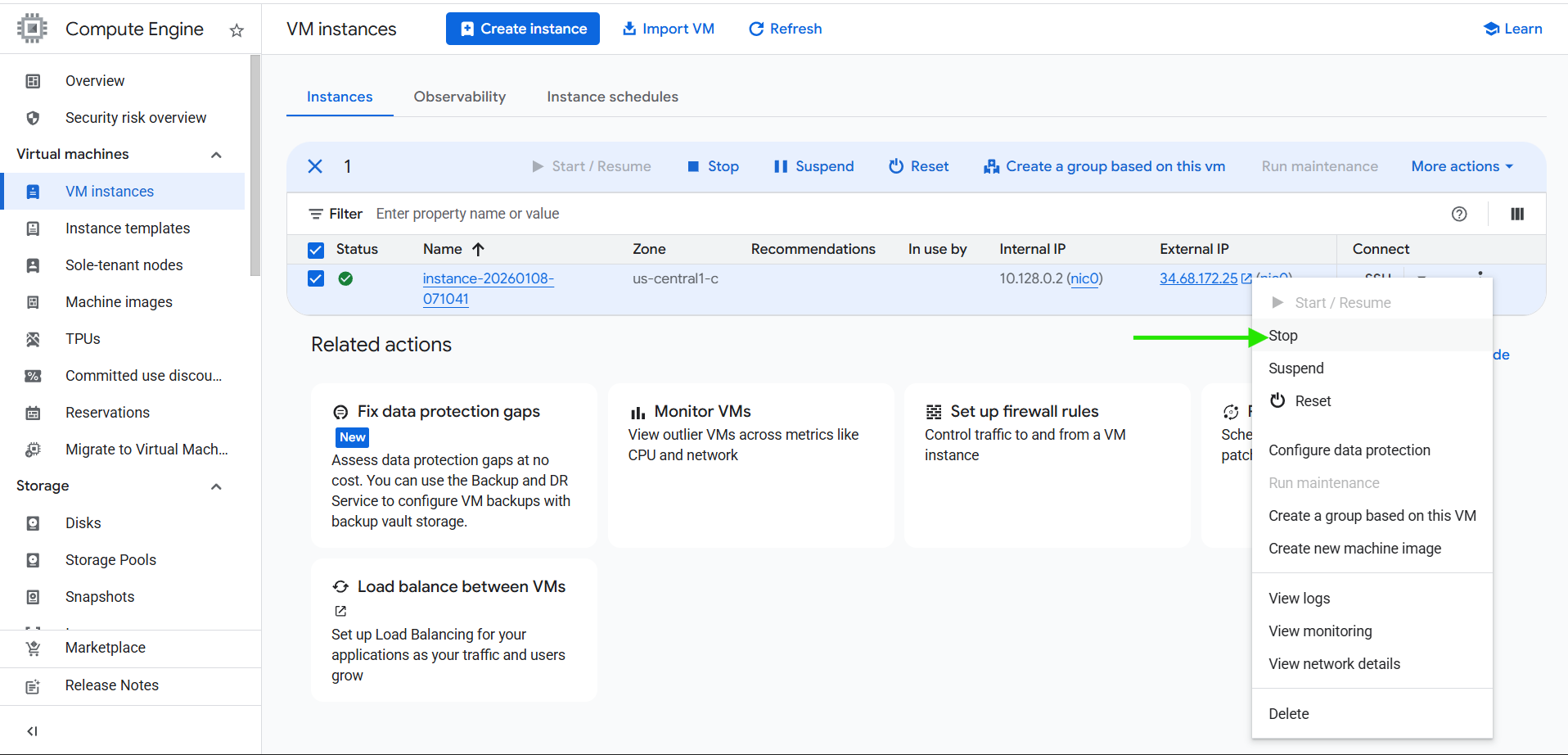1568x755 pixels.
Task: Click the Create instance button
Action: tap(523, 29)
